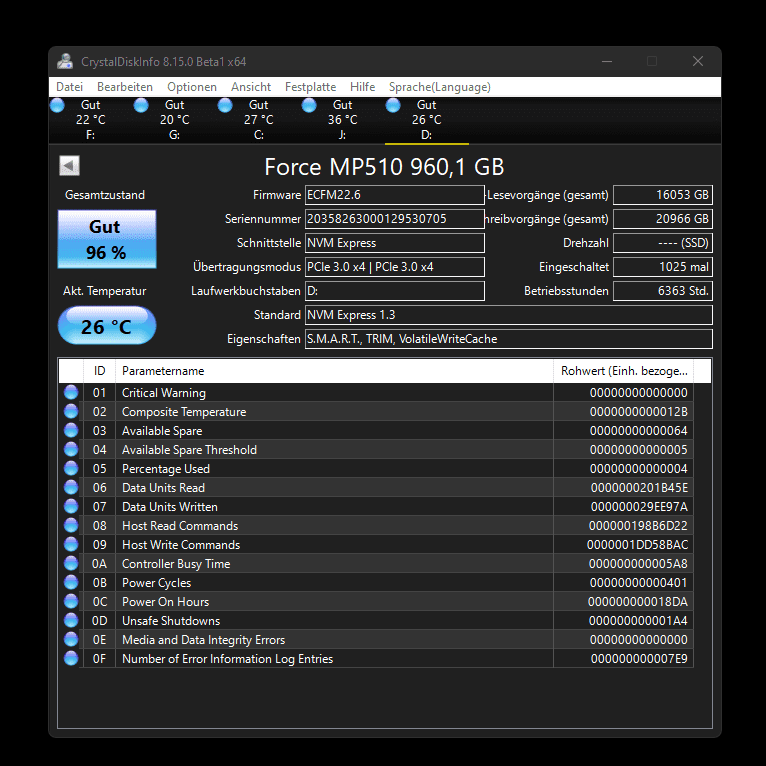The height and width of the screenshot is (766, 766).
Task: Click the status orb for Critical Warning row
Action: click(71, 392)
